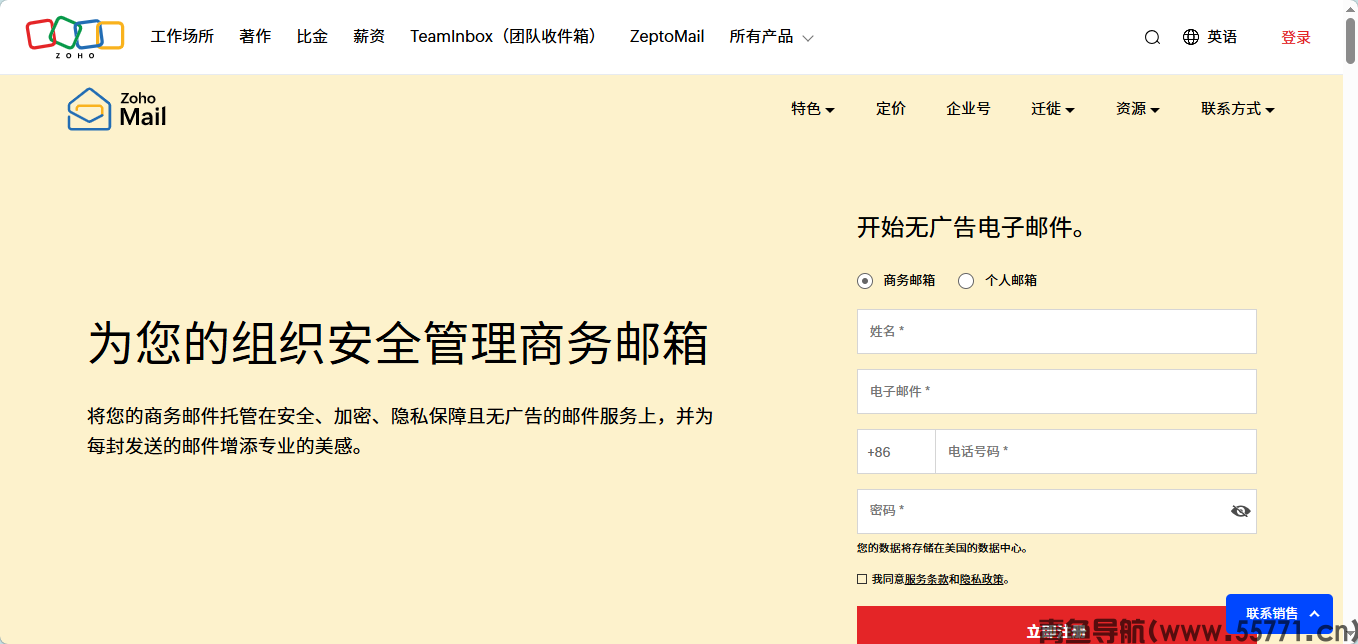Toggle password visibility eye icon
The width and height of the screenshot is (1358, 644).
(x=1241, y=511)
